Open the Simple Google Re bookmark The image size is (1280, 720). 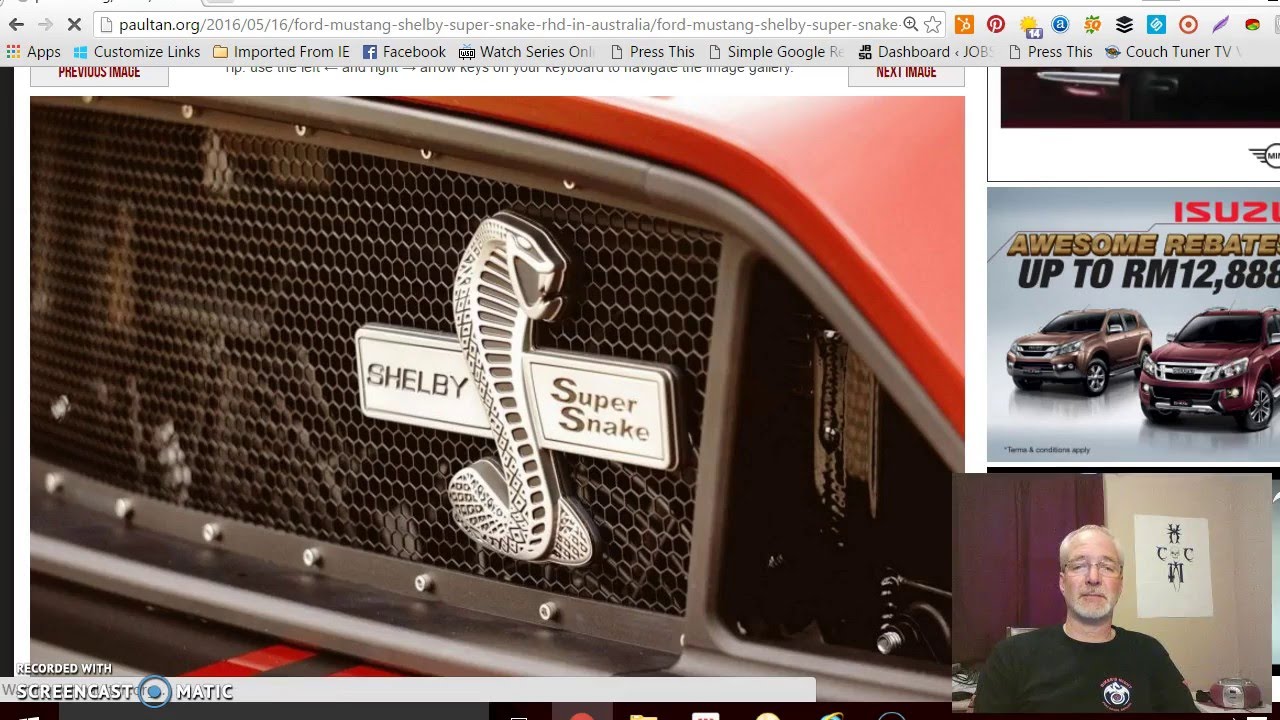(775, 52)
